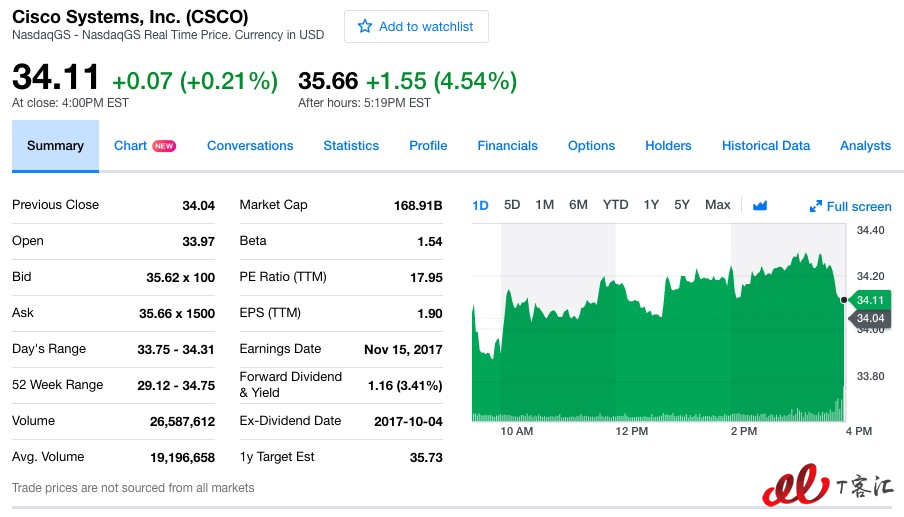Open the Financials tab
This screenshot has width=904, height=517.
click(507, 146)
